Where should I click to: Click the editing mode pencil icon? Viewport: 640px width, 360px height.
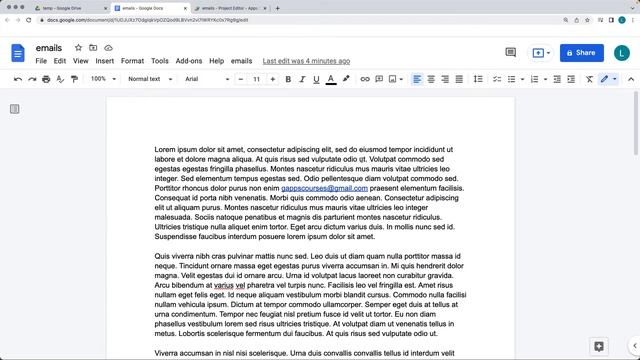[x=604, y=79]
